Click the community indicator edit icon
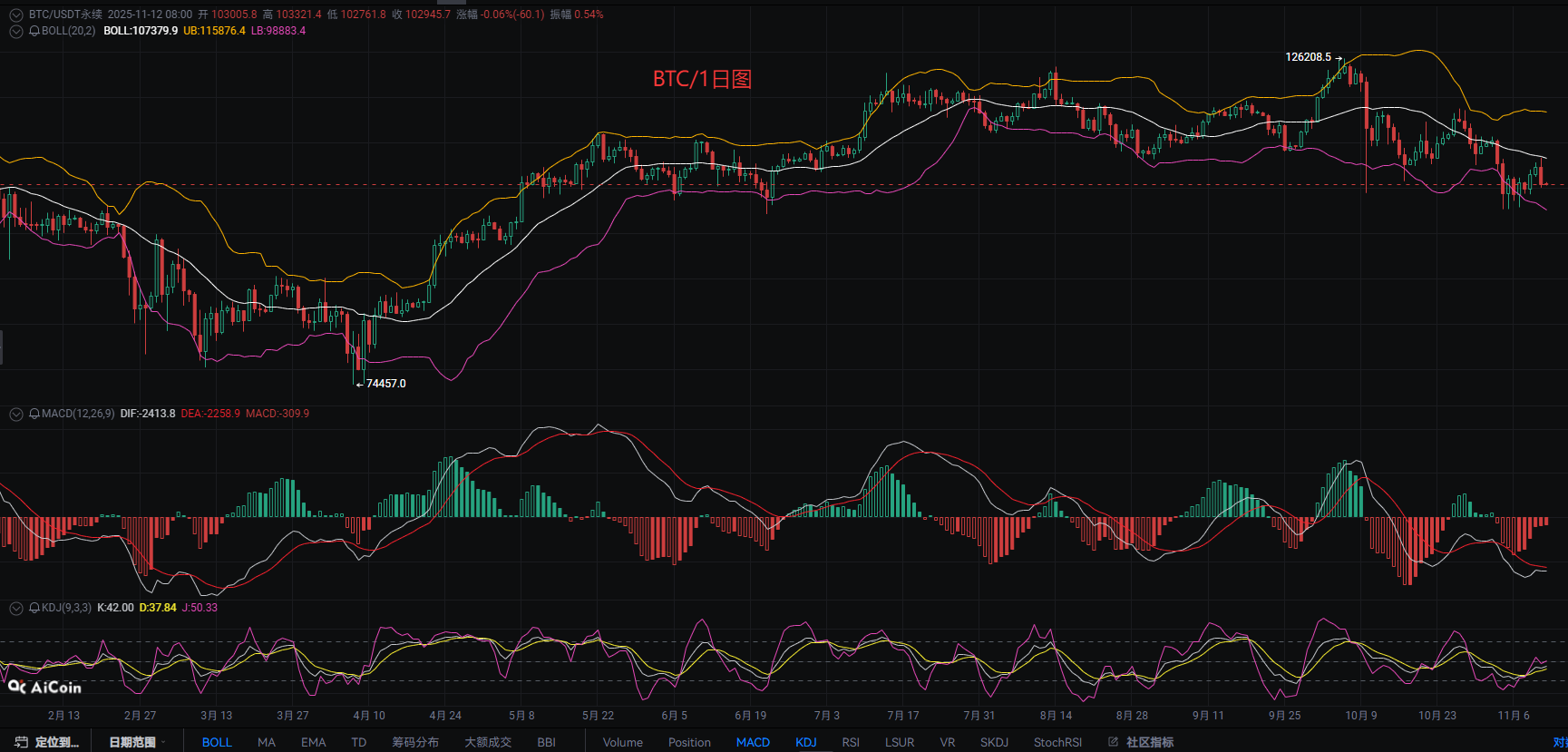 pos(1113,742)
